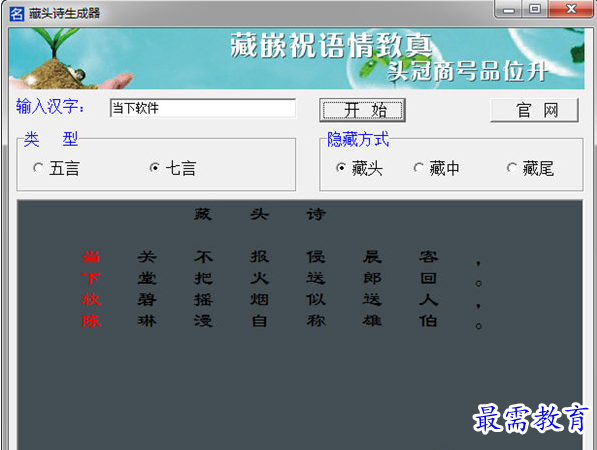Click the 藏头诗生成器 app icon in title bar
The image size is (597, 450).
(17, 14)
